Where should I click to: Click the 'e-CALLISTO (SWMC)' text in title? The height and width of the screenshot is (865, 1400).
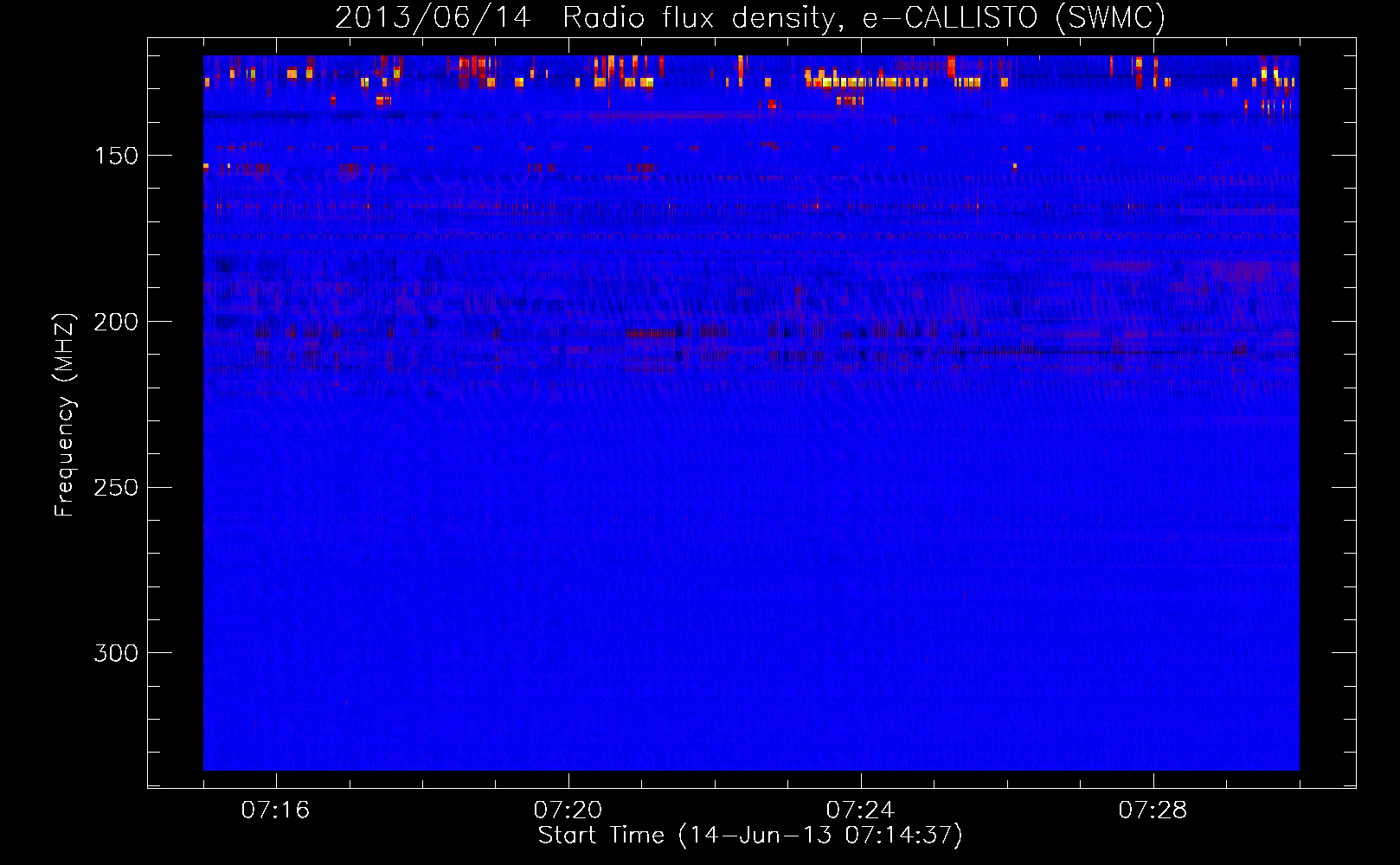[1014, 18]
